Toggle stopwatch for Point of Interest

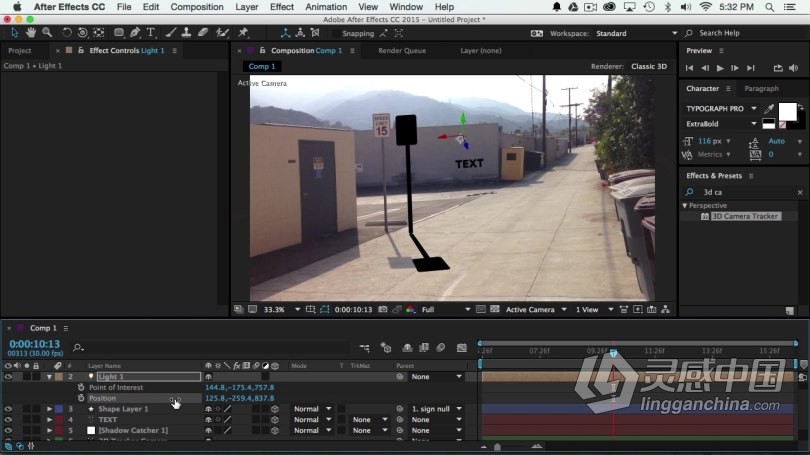click(x=81, y=387)
